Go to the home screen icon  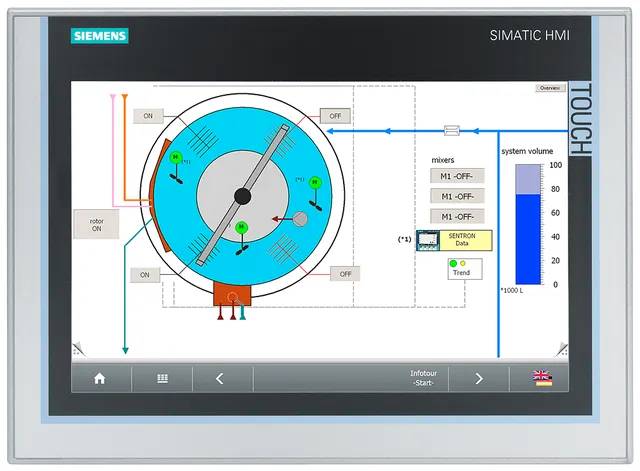(x=100, y=379)
